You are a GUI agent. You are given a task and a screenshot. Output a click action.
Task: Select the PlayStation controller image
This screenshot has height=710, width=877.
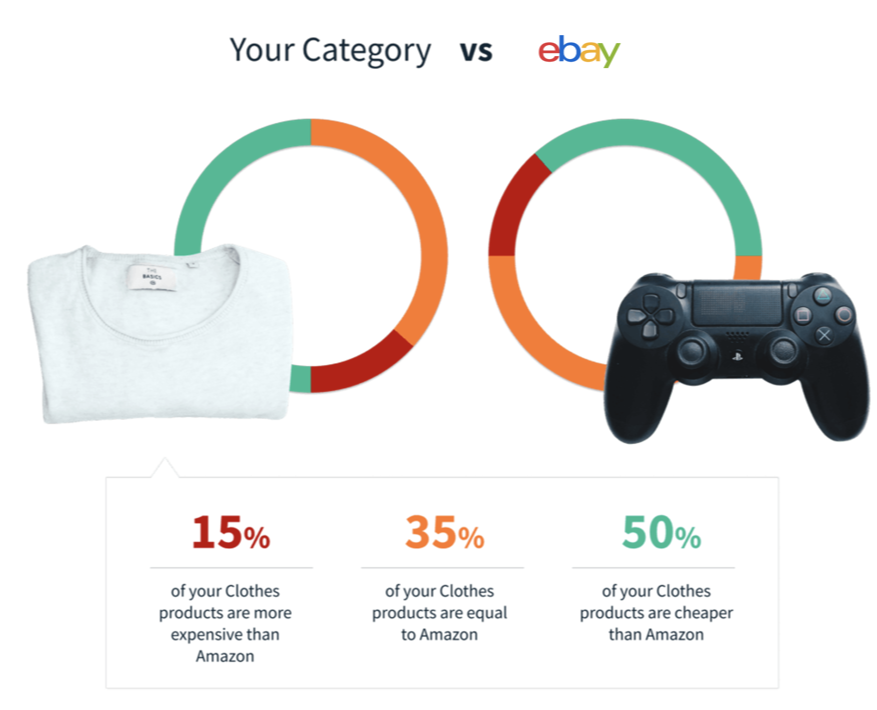tap(737, 356)
